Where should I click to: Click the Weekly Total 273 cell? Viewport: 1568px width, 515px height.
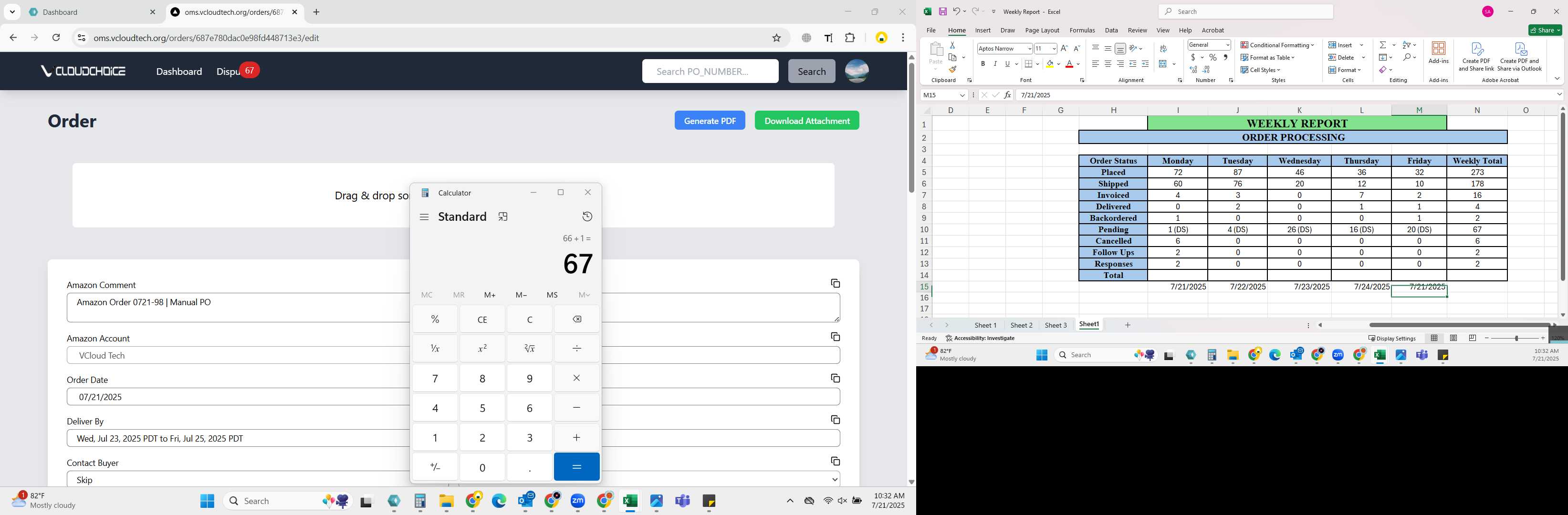(1477, 172)
